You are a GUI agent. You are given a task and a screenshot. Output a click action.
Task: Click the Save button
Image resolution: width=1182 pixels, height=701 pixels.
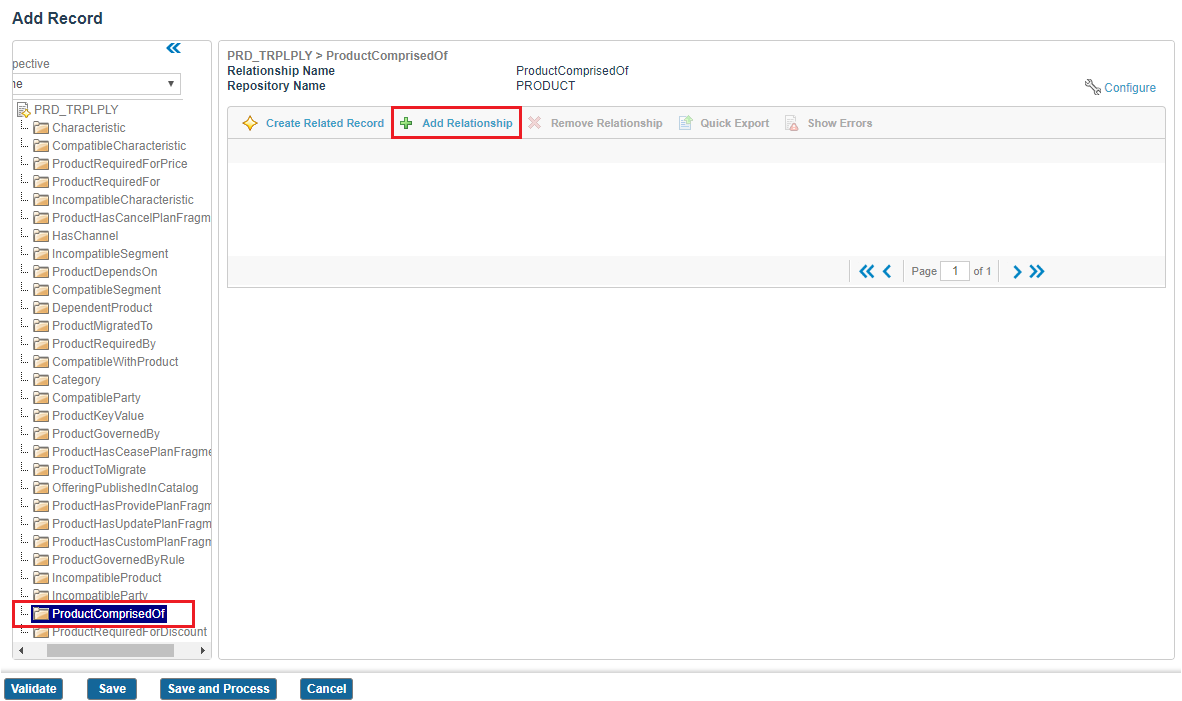coord(112,689)
